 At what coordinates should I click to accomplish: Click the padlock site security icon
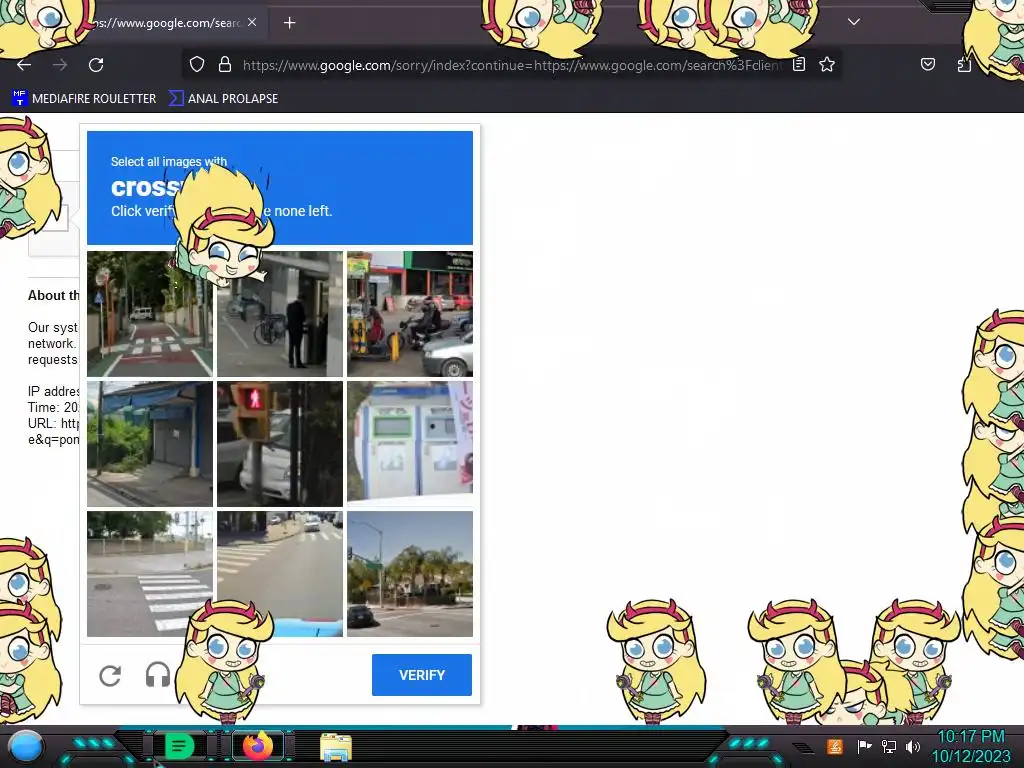[225, 64]
